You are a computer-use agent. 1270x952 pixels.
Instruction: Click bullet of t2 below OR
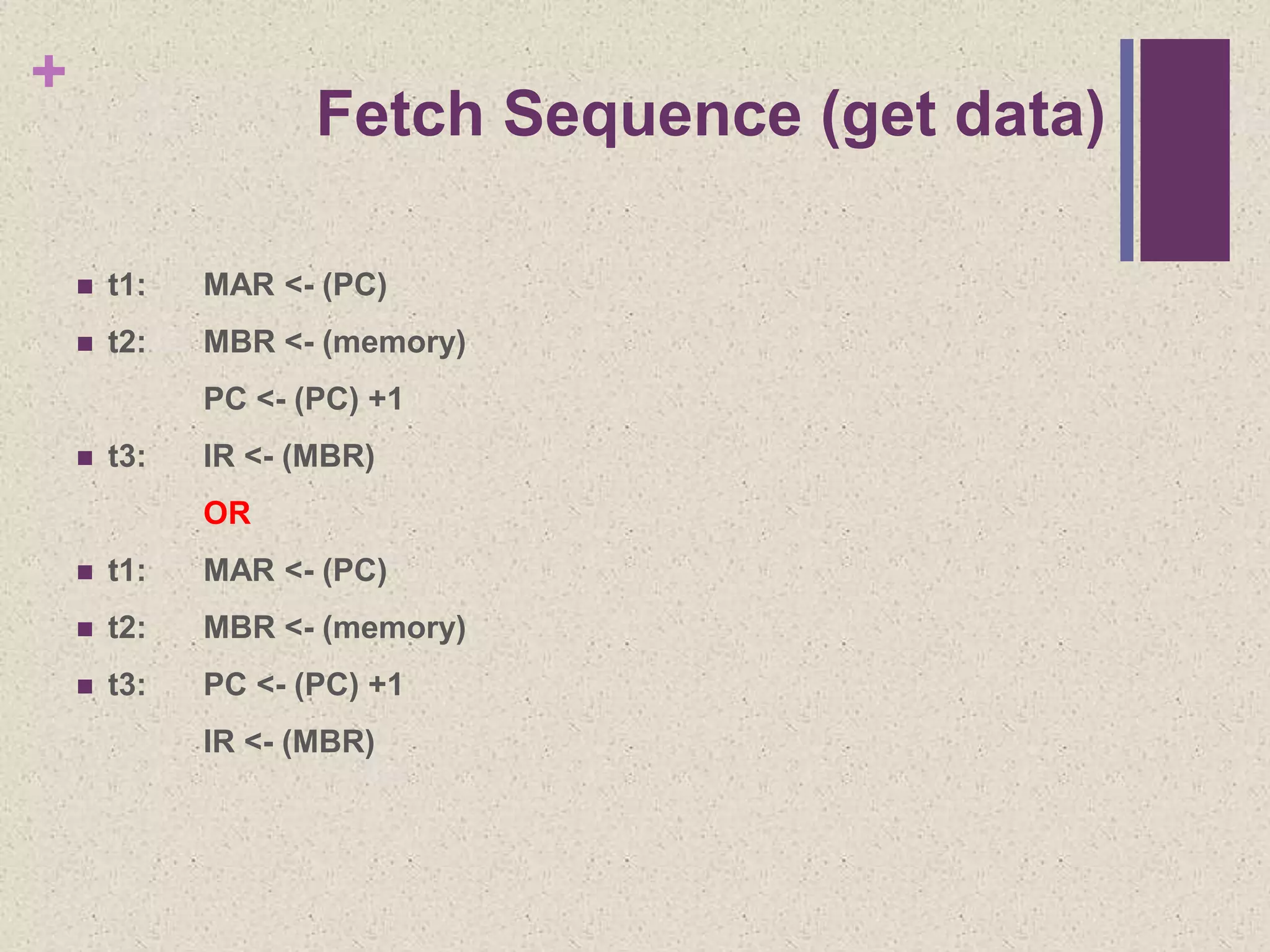point(85,630)
